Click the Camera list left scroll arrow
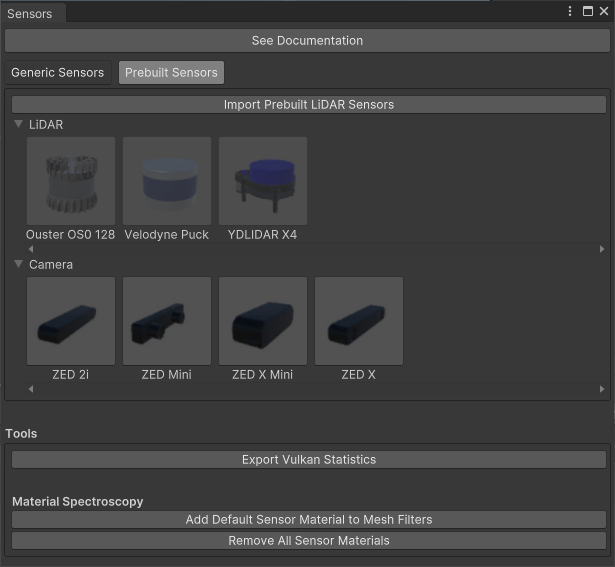Viewport: 615px width, 567px height. tap(31, 389)
